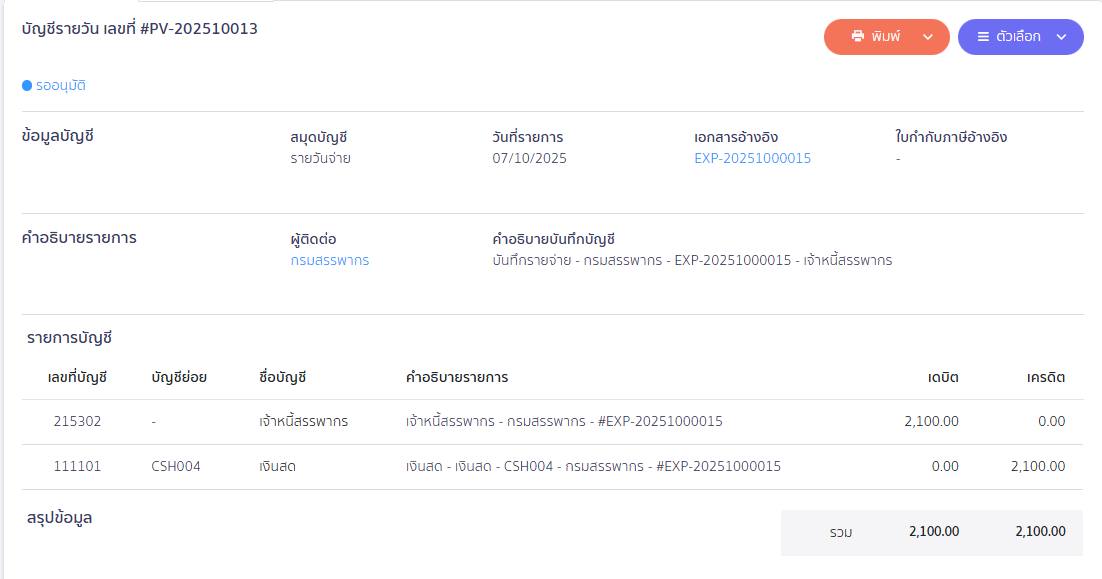Click the รออนุมัติ pending approval status label
The width and height of the screenshot is (1102, 579).
(61, 86)
